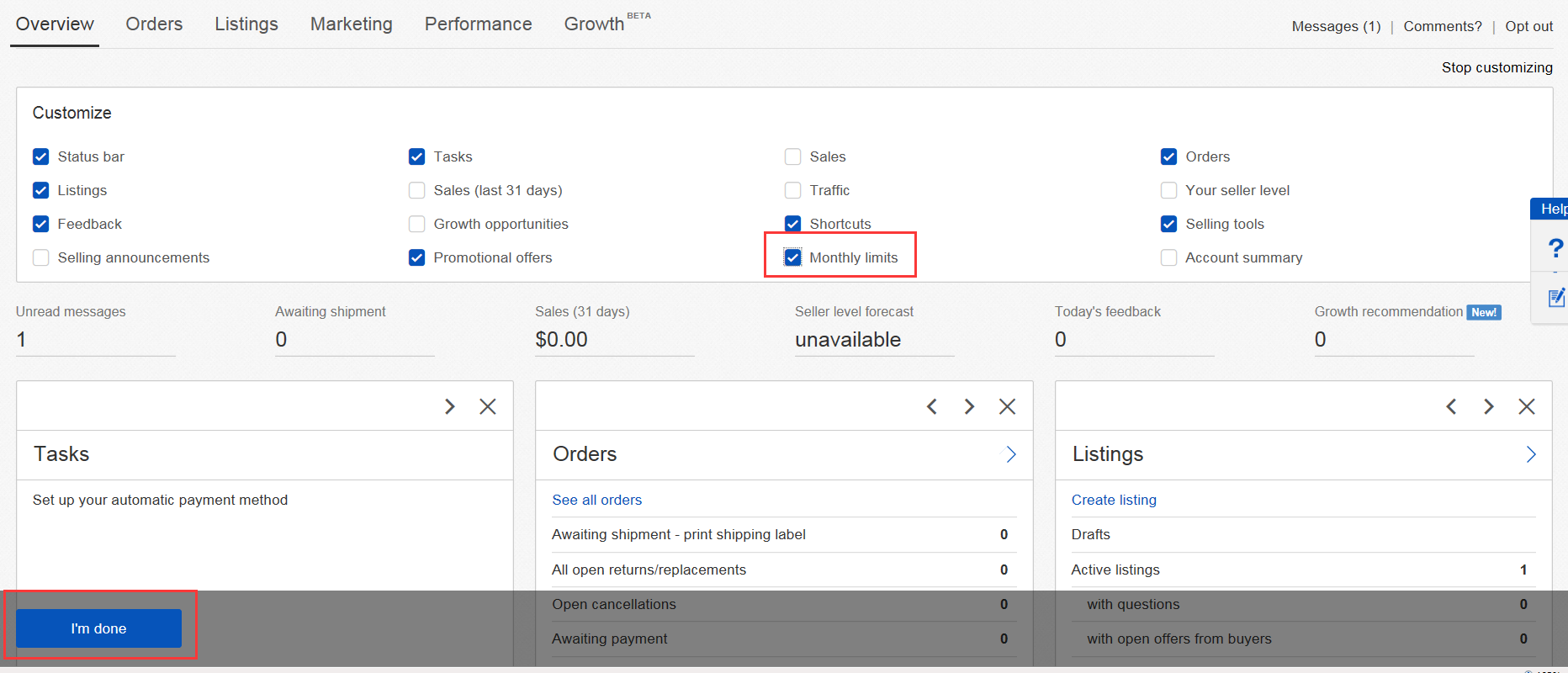Viewport: 1568px width, 673px height.
Task: Move Listings card left with arrow icon
Action: (x=1451, y=406)
